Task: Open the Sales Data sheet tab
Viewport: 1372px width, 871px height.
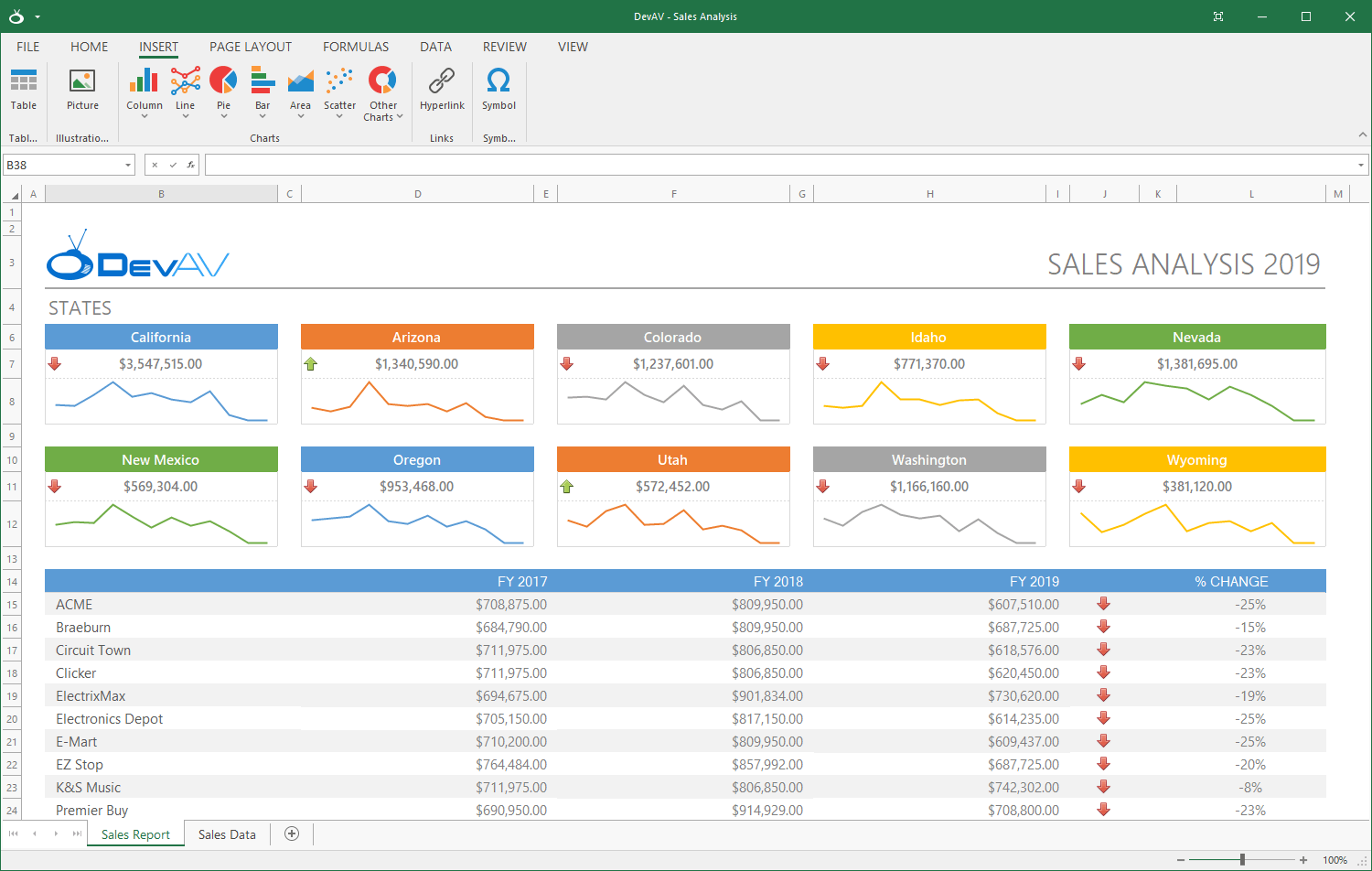Action: (x=226, y=833)
